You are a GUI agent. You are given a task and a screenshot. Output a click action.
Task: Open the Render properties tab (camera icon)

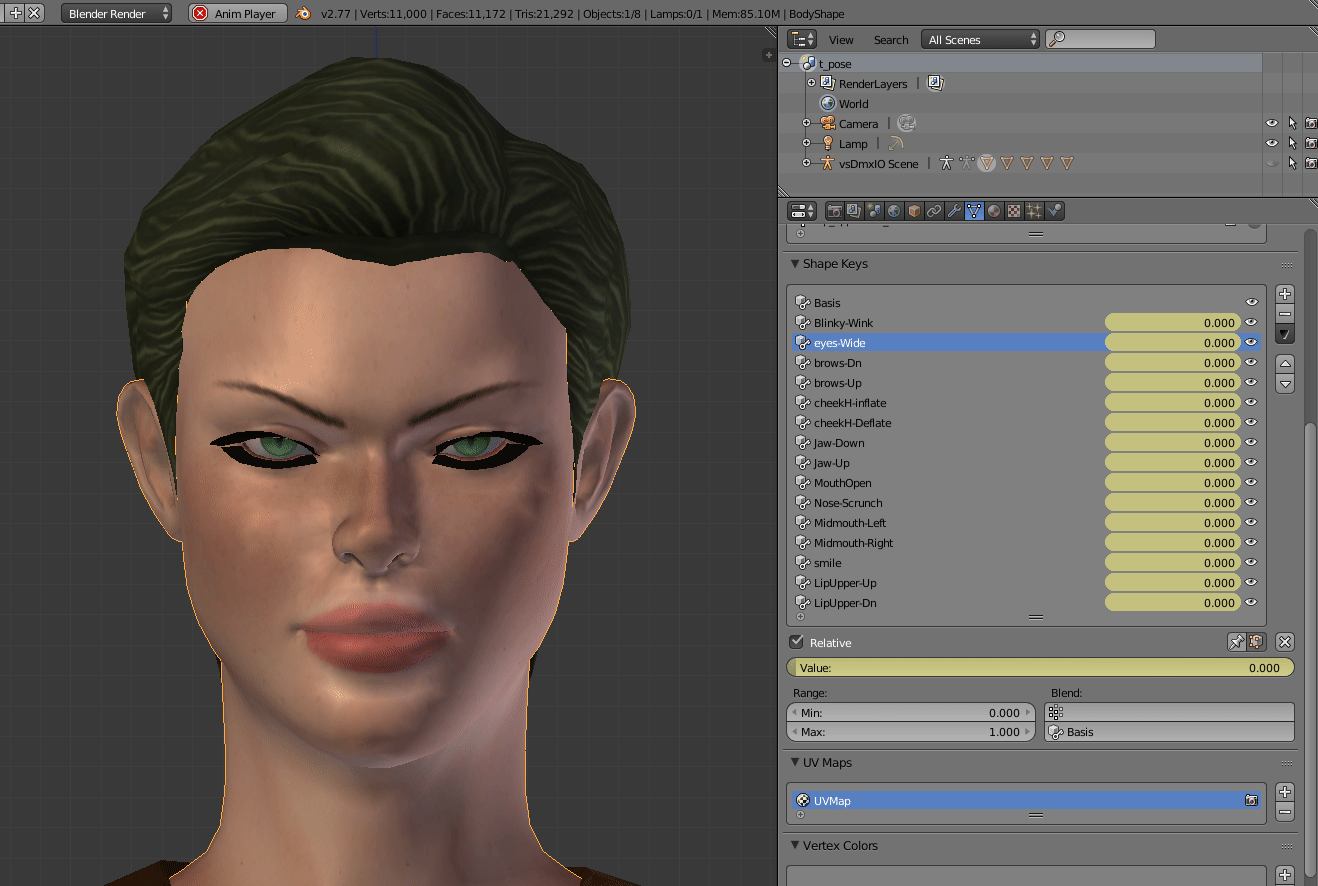(x=834, y=211)
